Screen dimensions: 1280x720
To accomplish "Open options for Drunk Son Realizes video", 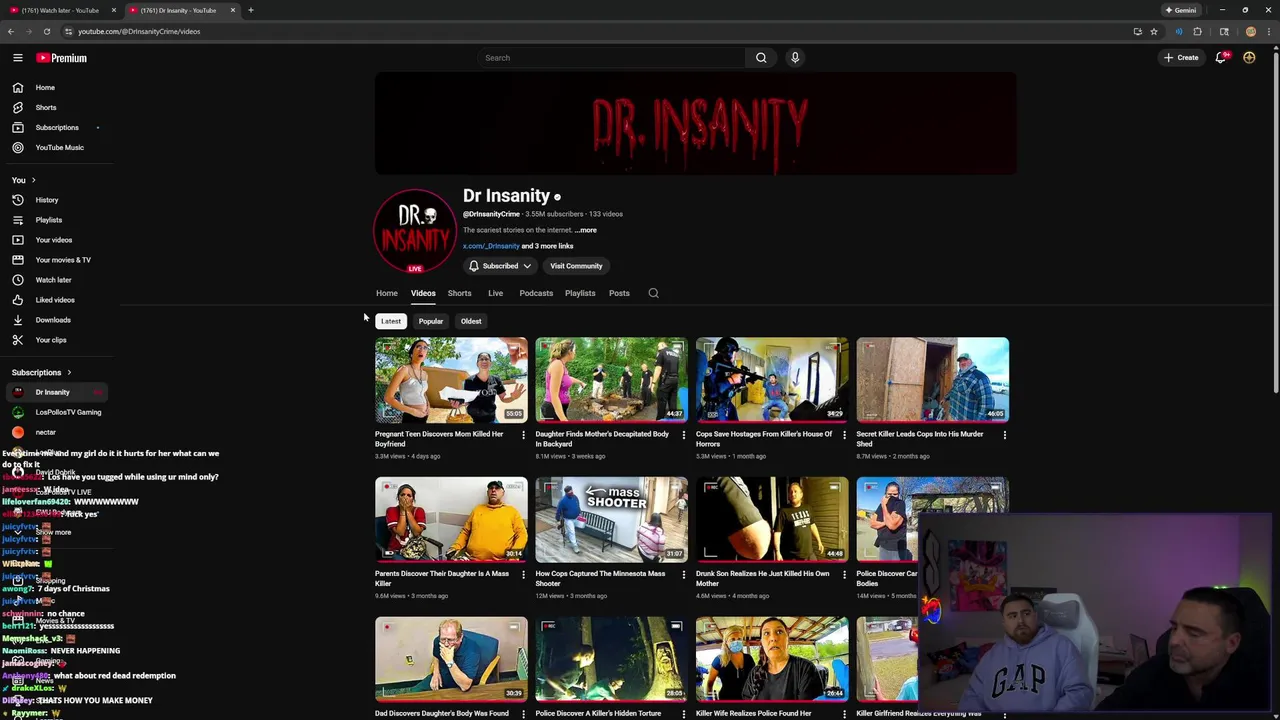I will tap(844, 575).
